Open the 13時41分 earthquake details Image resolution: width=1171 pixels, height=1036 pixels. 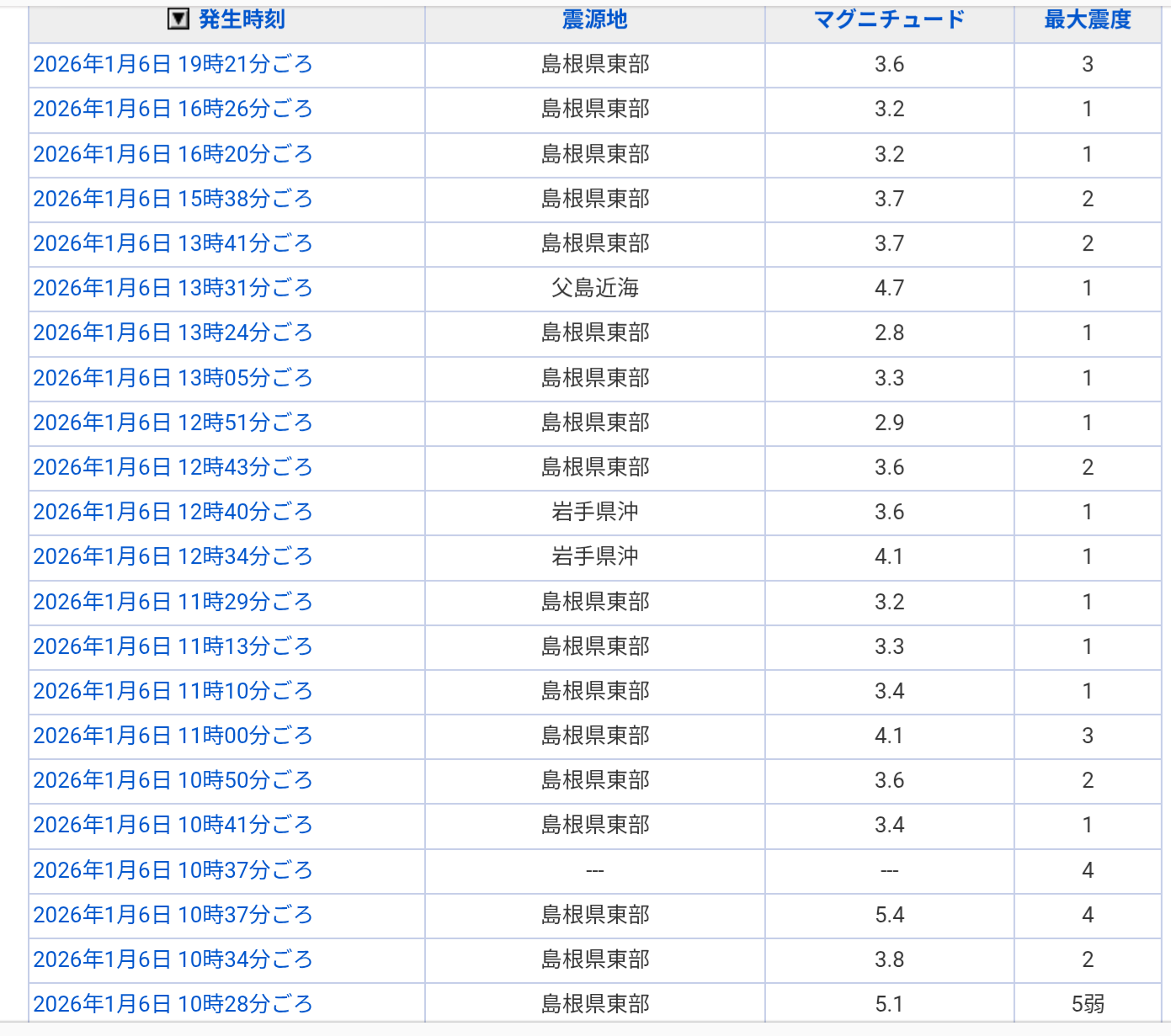point(173,243)
